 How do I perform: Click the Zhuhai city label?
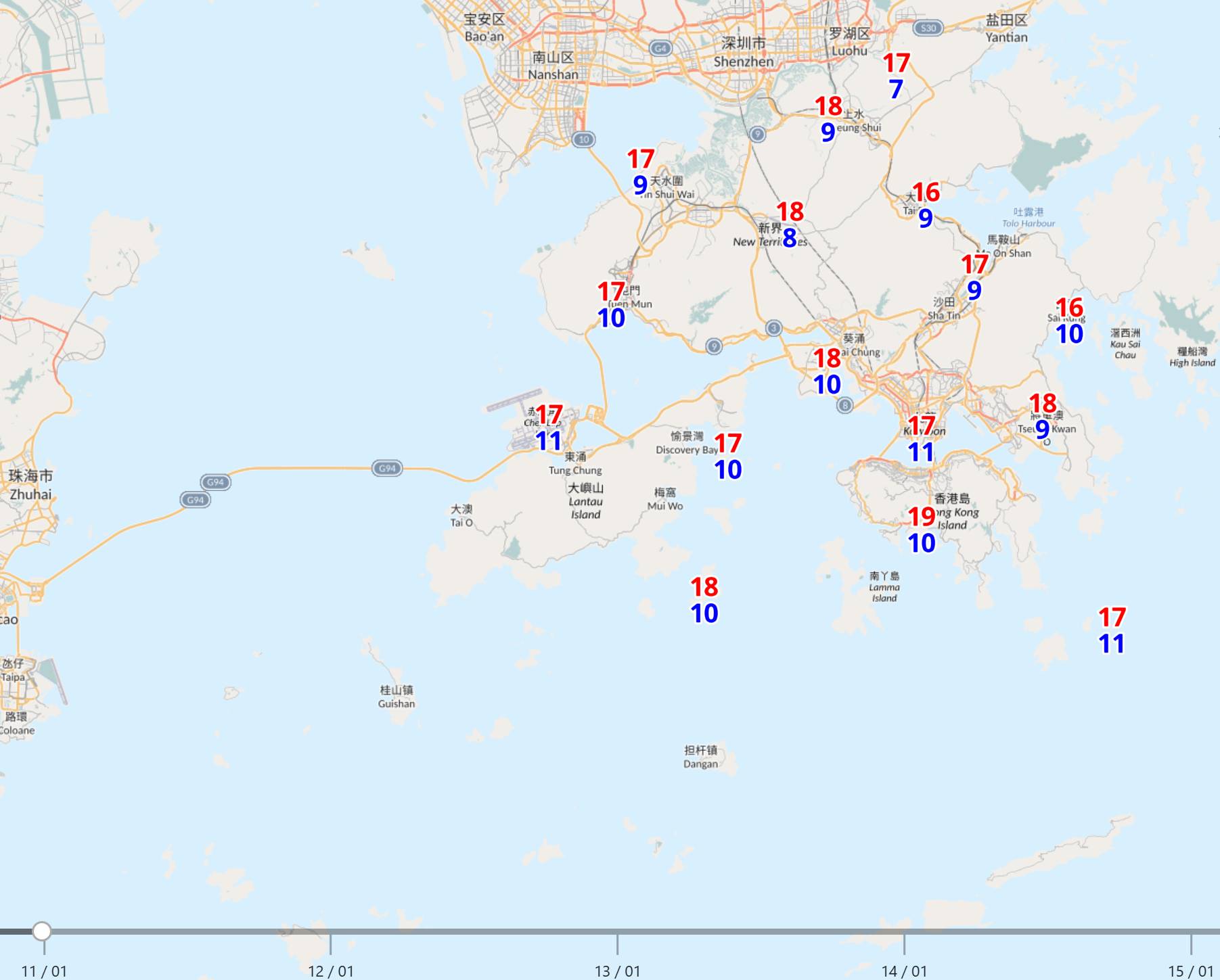click(30, 484)
